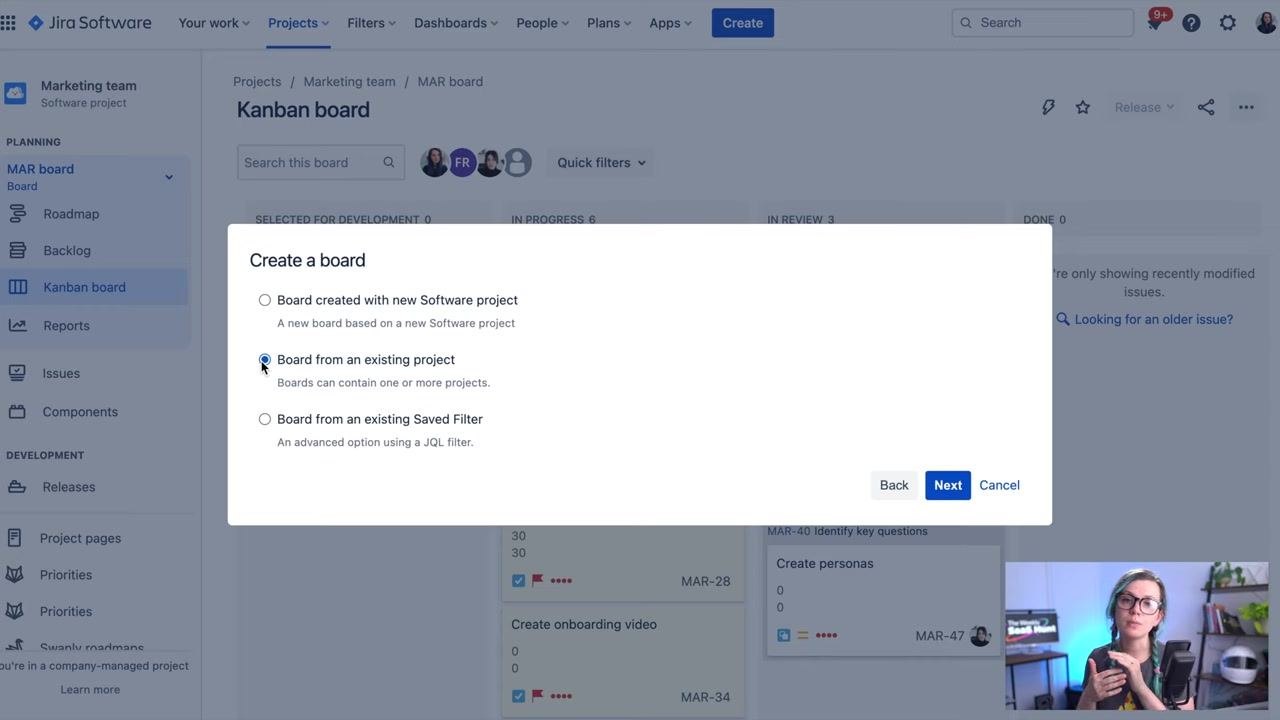Click the Backlog sidebar icon
The height and width of the screenshot is (720, 1280).
[x=17, y=250]
